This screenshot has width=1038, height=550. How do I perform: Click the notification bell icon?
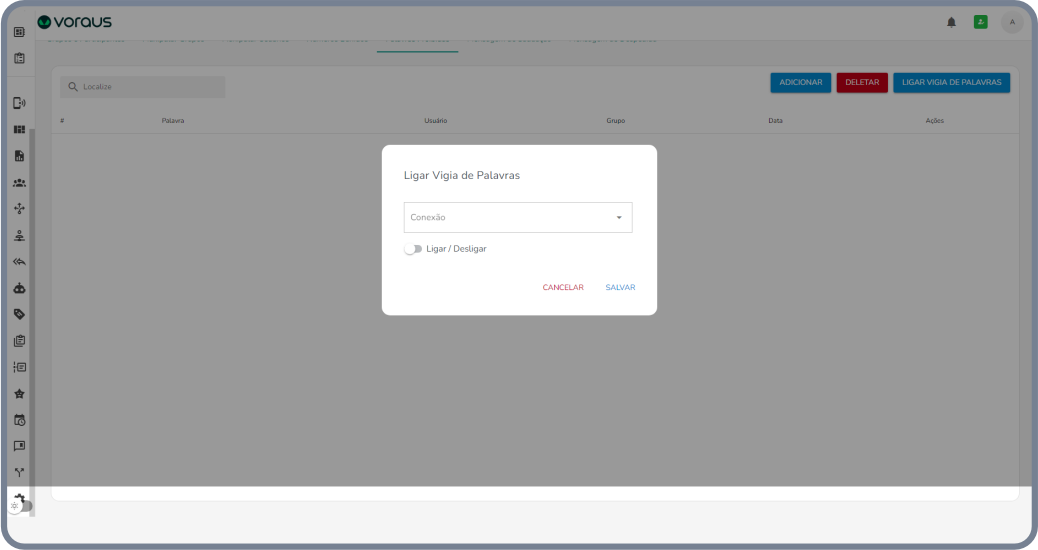coord(951,22)
